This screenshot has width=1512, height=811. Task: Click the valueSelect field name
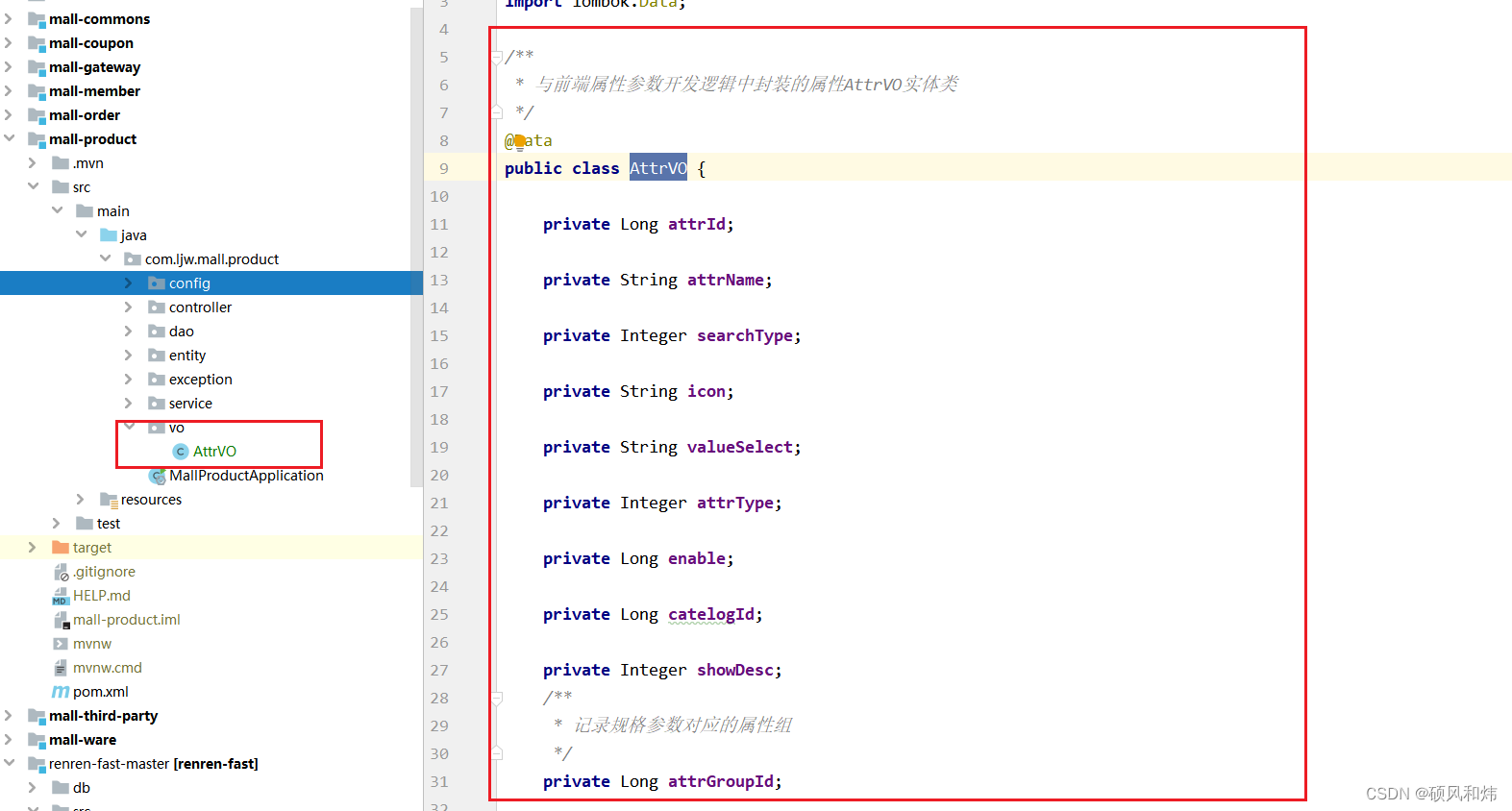740,447
